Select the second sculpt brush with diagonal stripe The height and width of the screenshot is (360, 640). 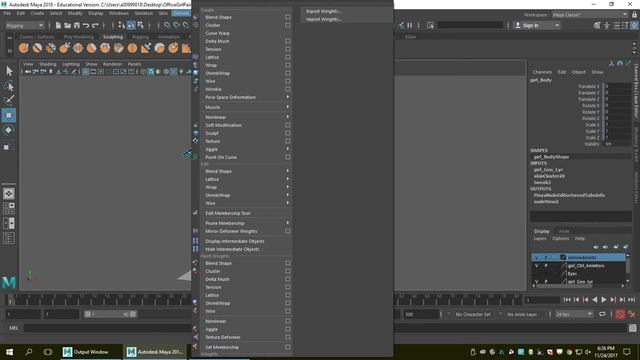(x=37, y=48)
